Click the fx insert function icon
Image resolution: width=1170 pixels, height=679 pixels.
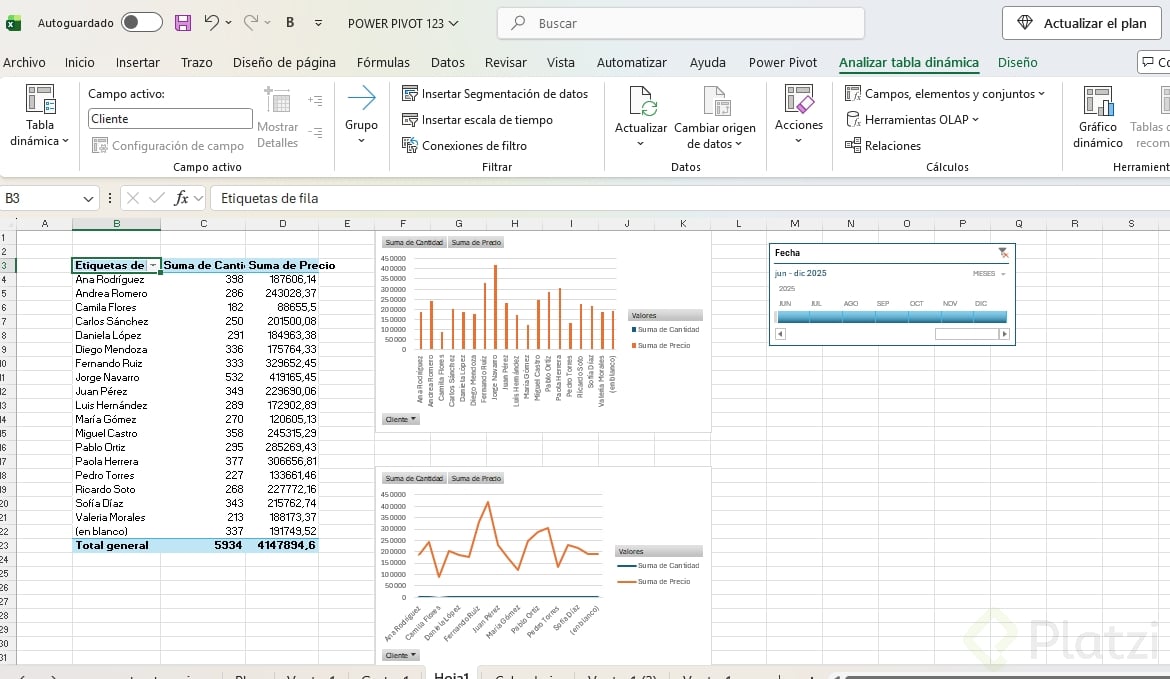pyautogui.click(x=181, y=198)
